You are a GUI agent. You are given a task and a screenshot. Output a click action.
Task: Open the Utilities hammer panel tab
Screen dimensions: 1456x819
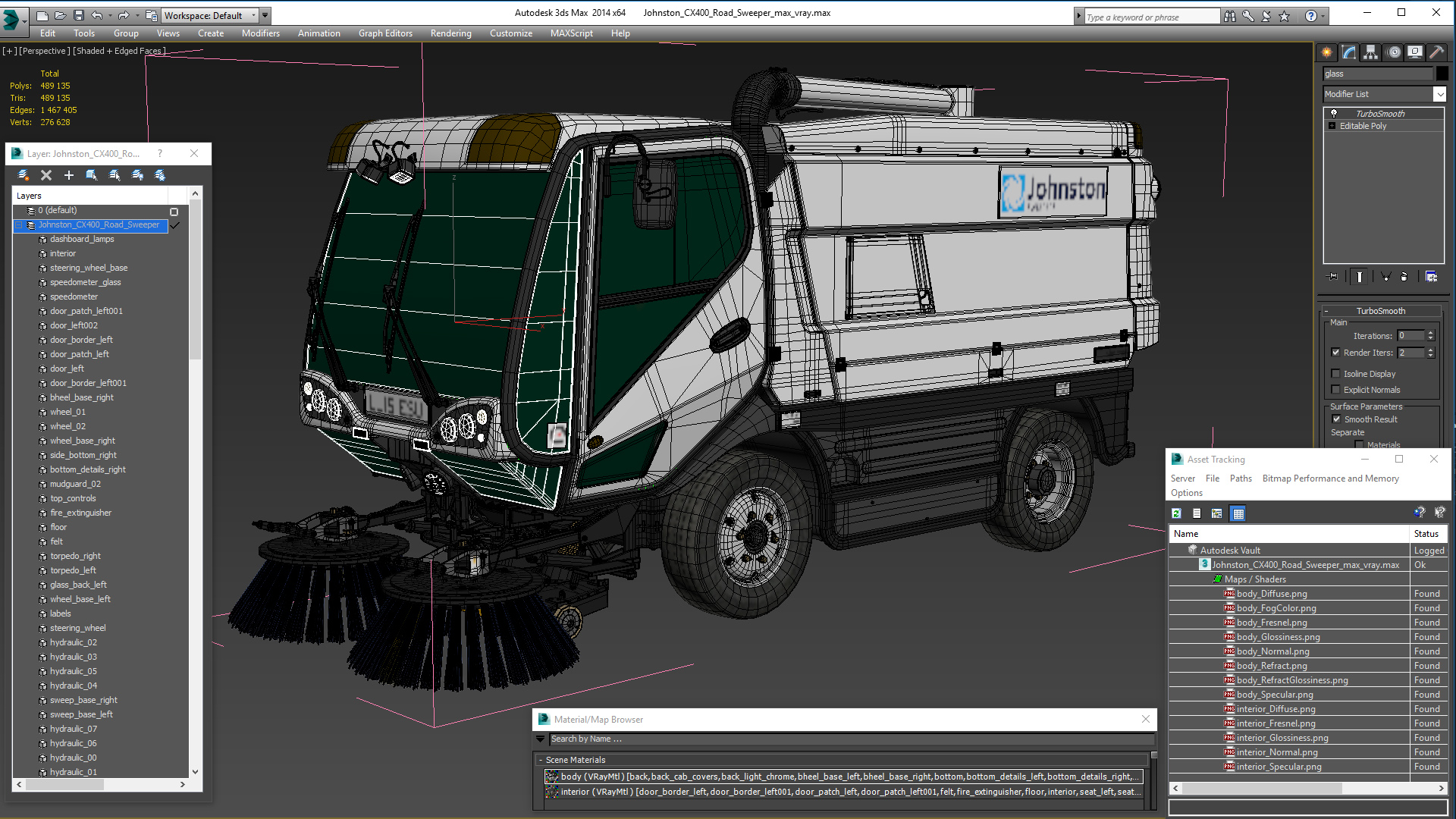click(1436, 52)
